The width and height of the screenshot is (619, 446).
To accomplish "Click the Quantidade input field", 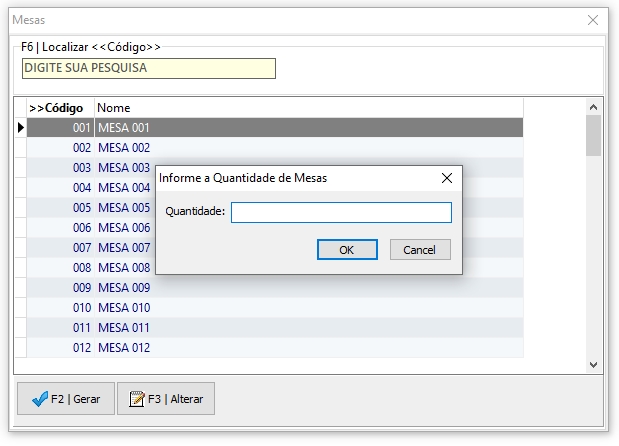I will click(341, 212).
